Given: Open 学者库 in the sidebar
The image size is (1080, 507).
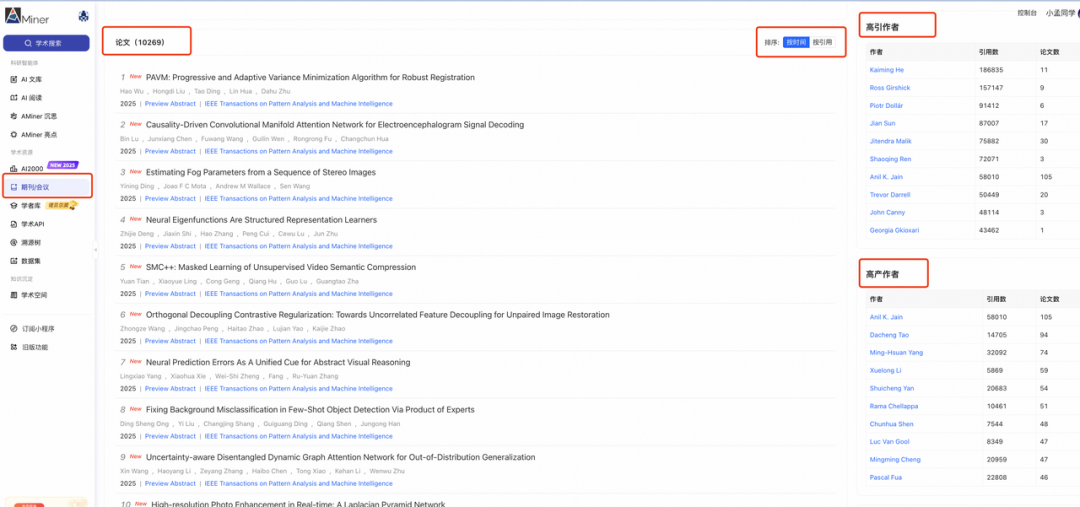Looking at the screenshot, I should (x=30, y=206).
